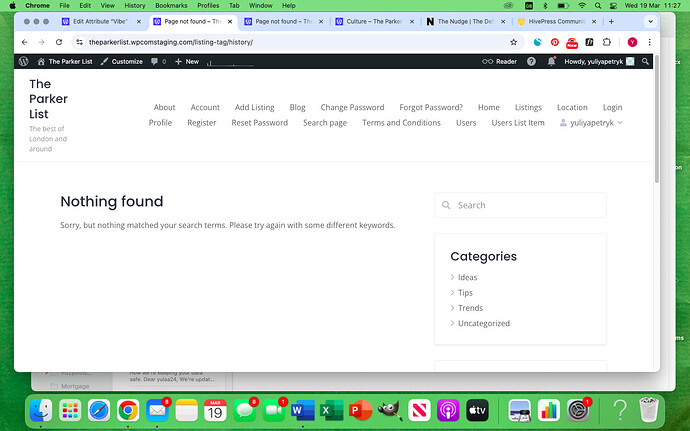
Task: Click the WordPress logo in admin bar
Action: coord(24,62)
